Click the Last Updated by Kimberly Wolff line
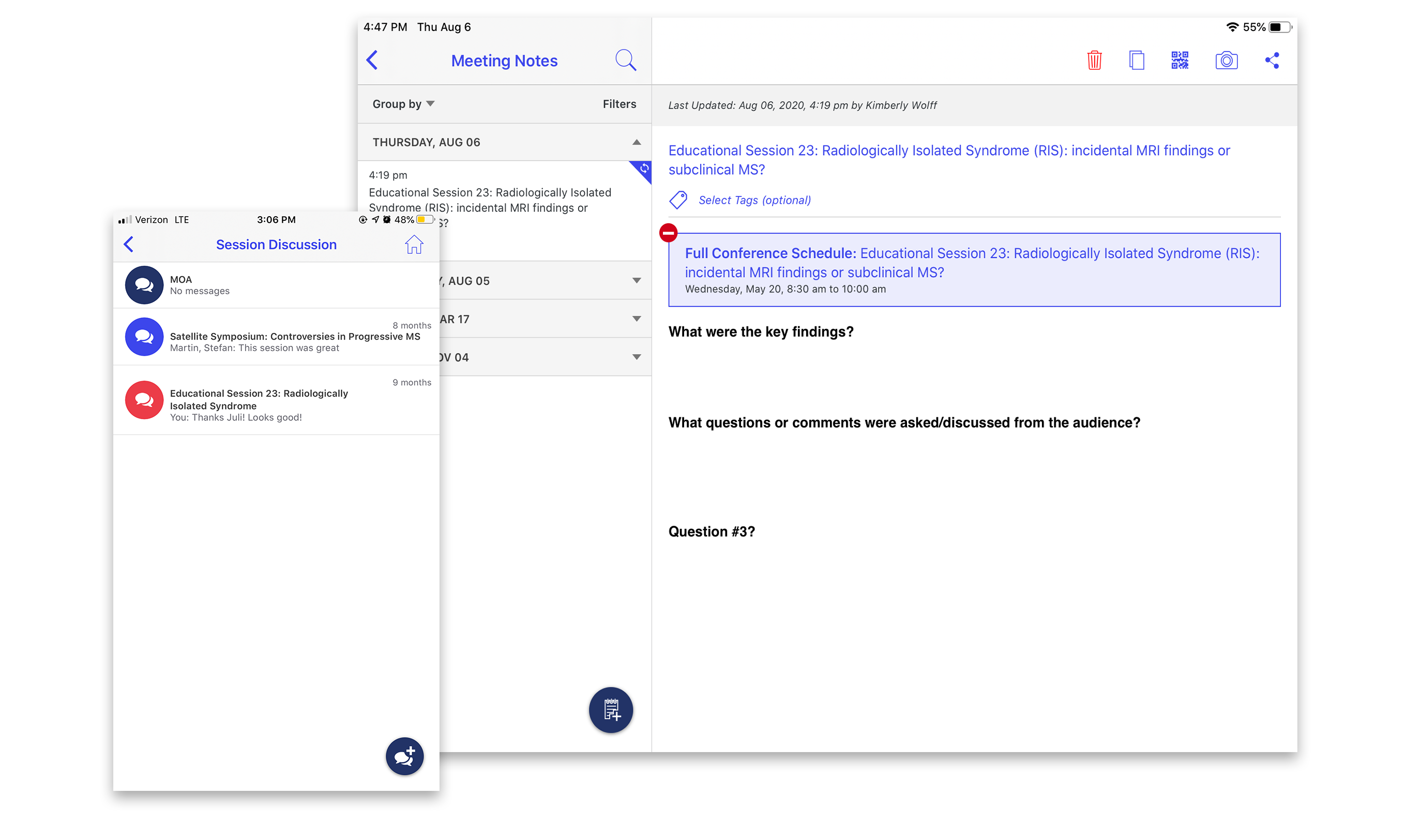Viewport: 1406px width, 840px height. (802, 105)
